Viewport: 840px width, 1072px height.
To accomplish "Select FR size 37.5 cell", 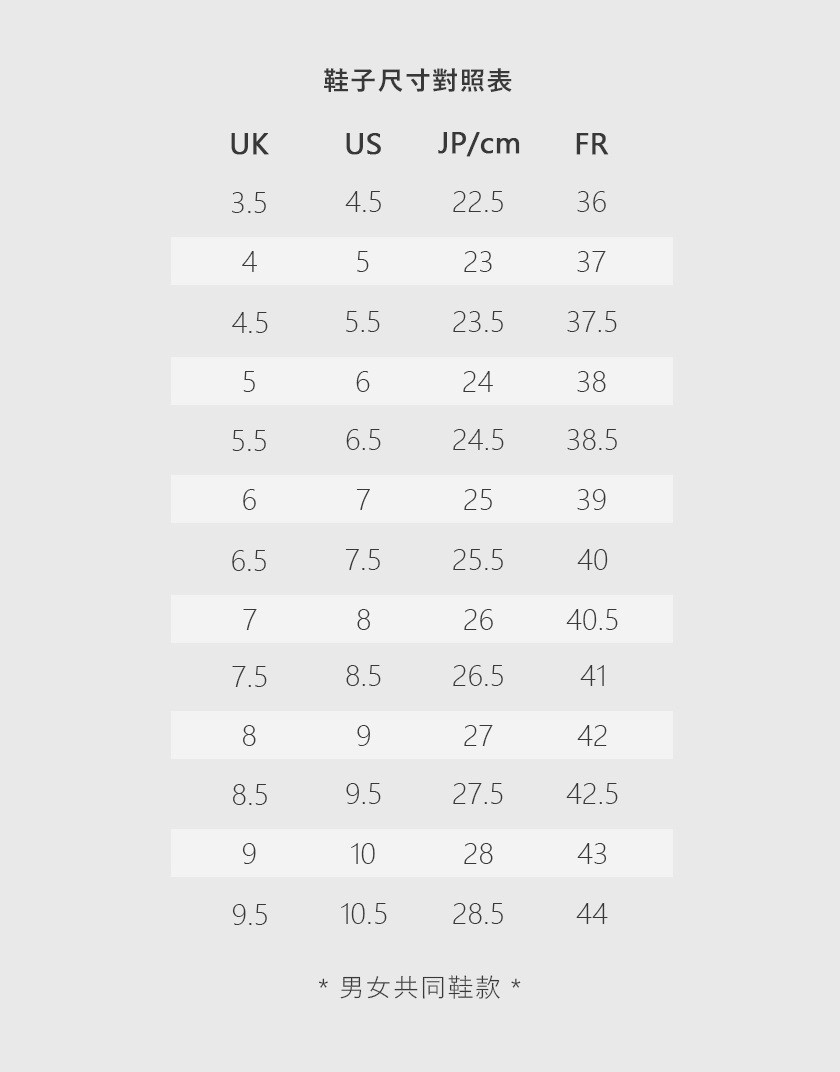I will point(591,322).
